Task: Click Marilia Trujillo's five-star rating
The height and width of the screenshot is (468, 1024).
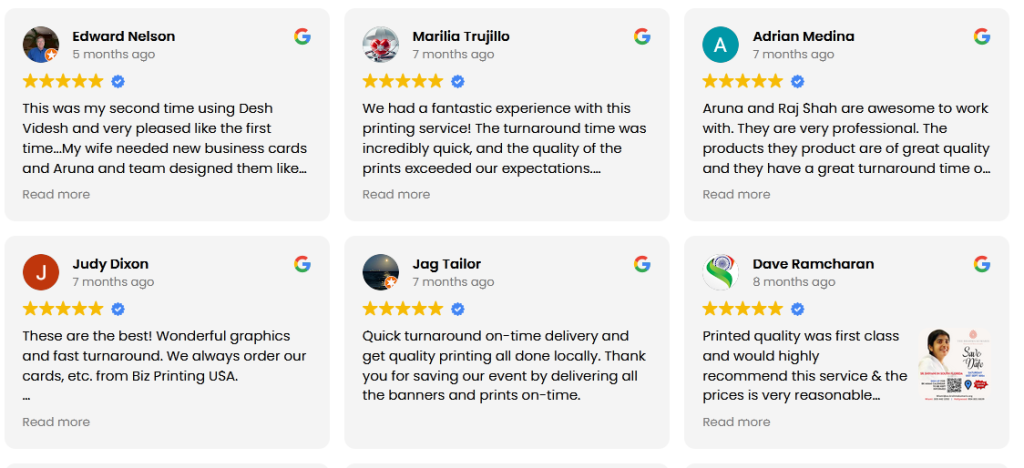Action: pyautogui.click(x=402, y=81)
